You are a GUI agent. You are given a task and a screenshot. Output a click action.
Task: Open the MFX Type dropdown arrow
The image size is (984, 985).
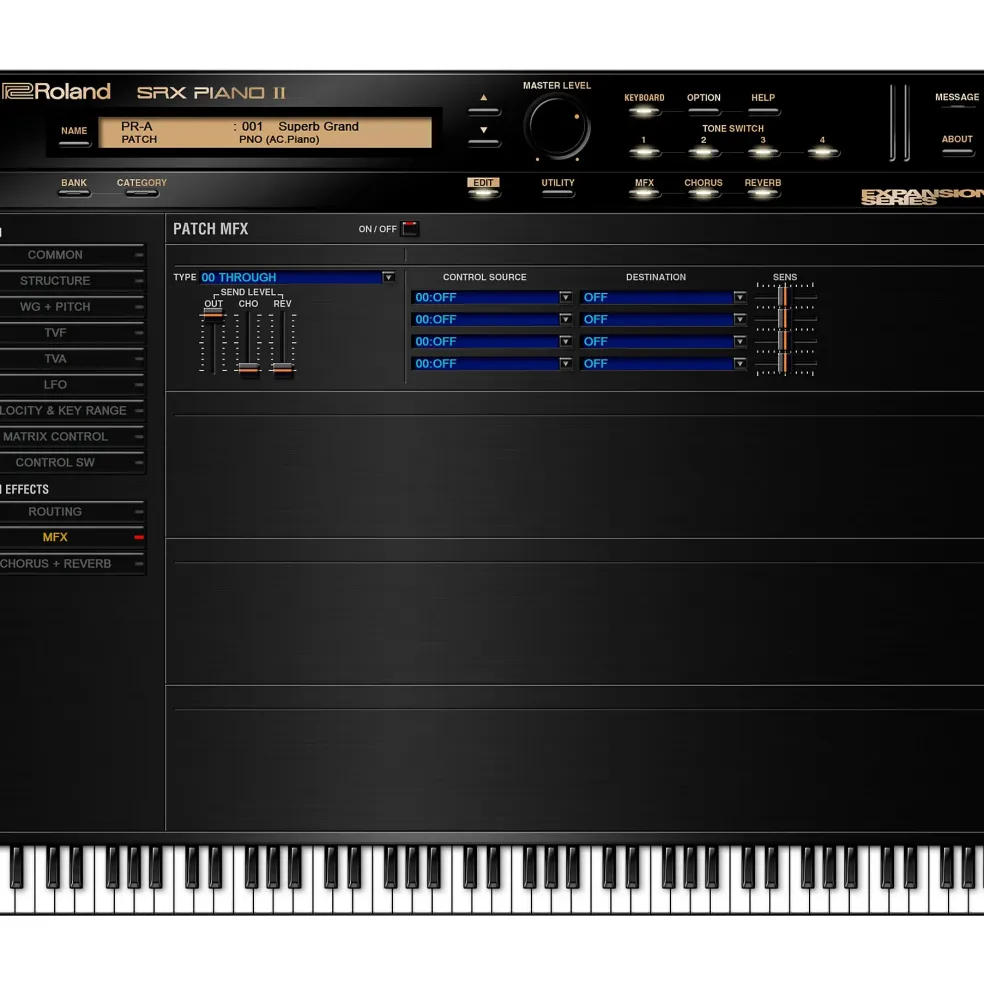tap(388, 277)
